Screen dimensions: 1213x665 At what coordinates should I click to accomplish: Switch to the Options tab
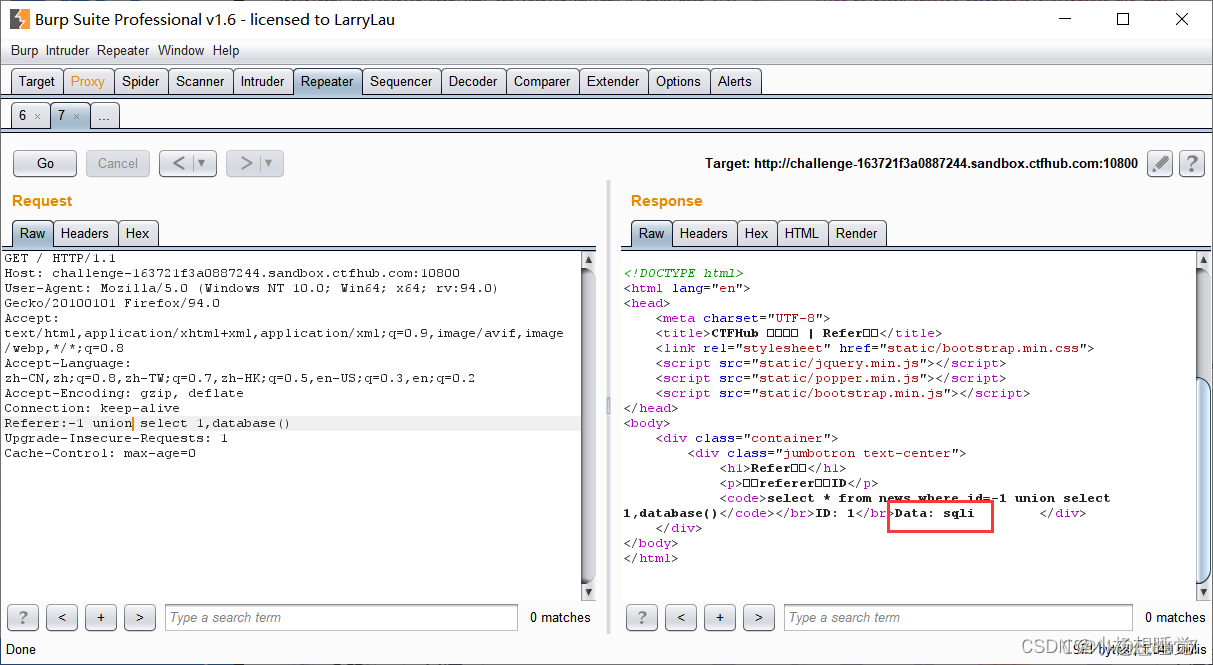click(x=678, y=81)
